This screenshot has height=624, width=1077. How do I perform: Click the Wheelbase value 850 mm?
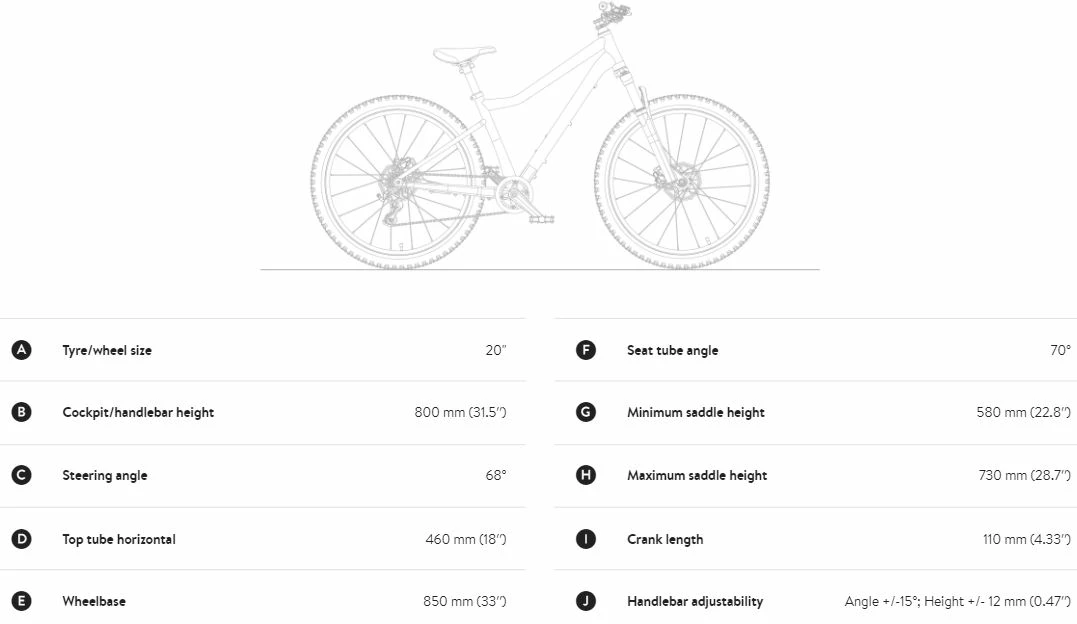pos(465,601)
